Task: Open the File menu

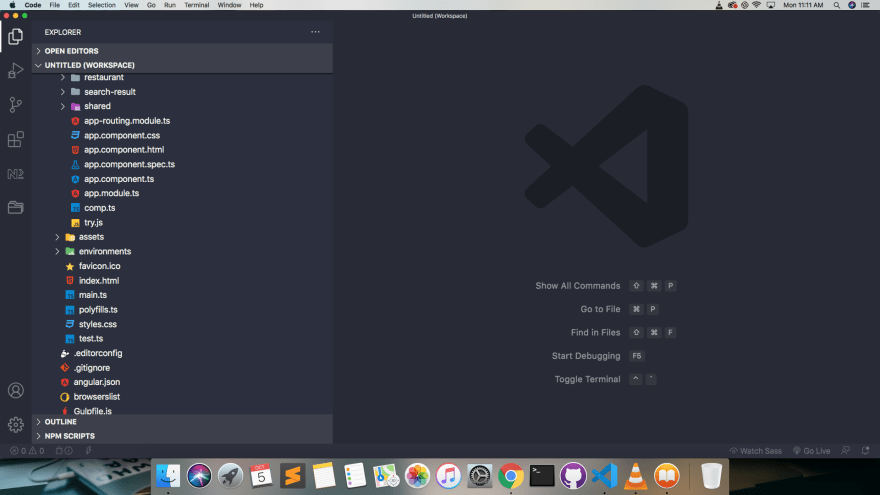Action: (x=54, y=5)
